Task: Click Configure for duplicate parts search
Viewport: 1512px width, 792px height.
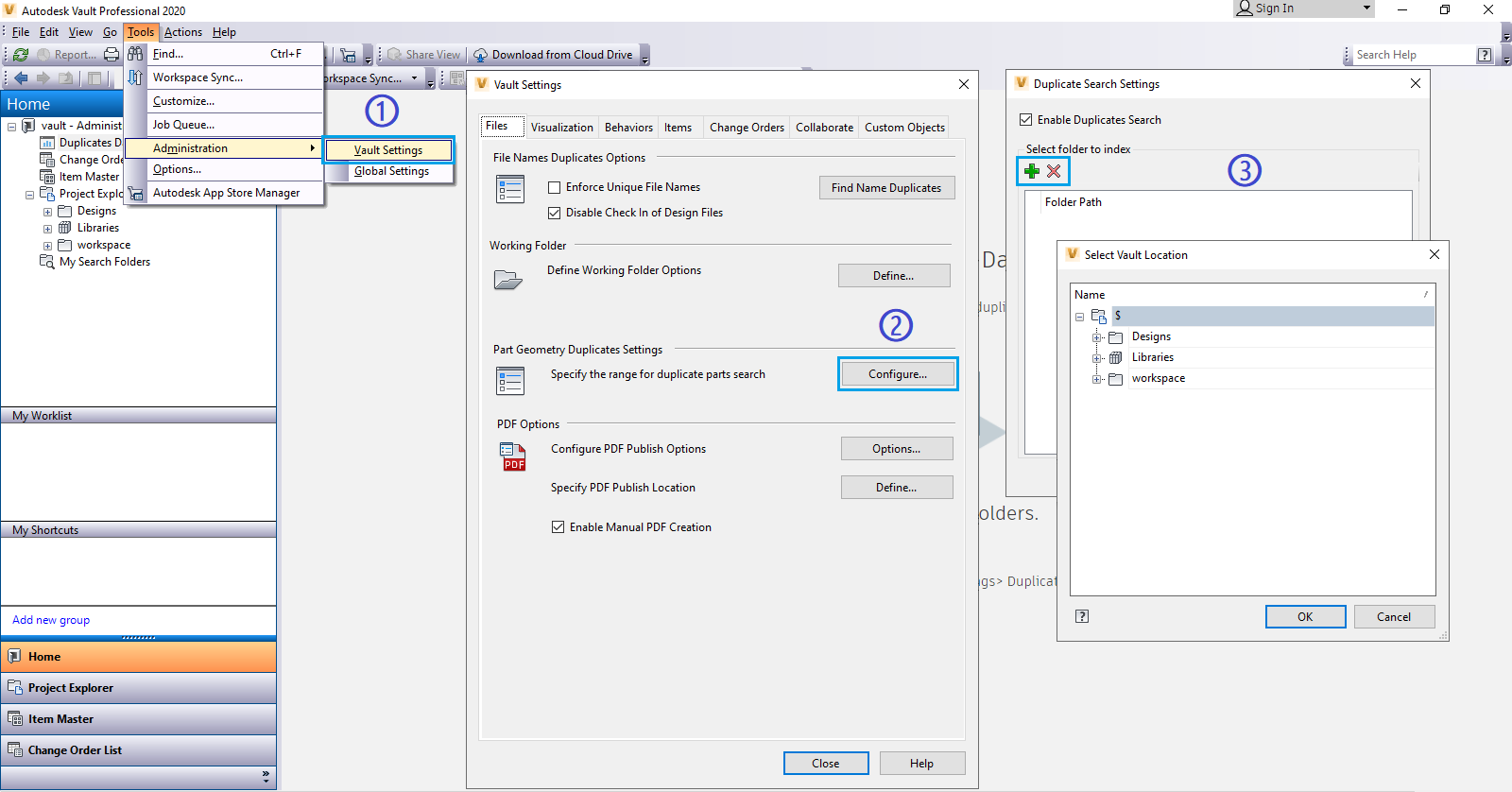Action: [x=898, y=374]
